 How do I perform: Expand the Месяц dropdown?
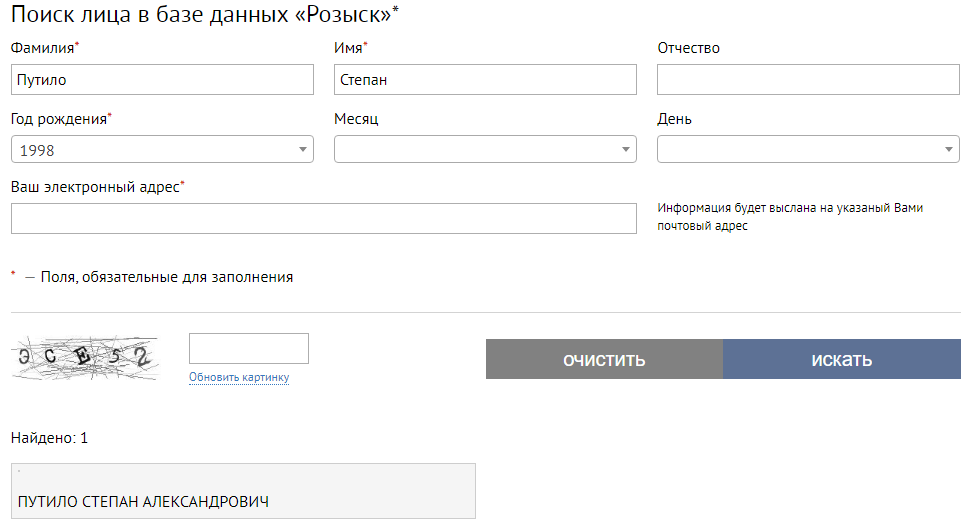point(485,150)
